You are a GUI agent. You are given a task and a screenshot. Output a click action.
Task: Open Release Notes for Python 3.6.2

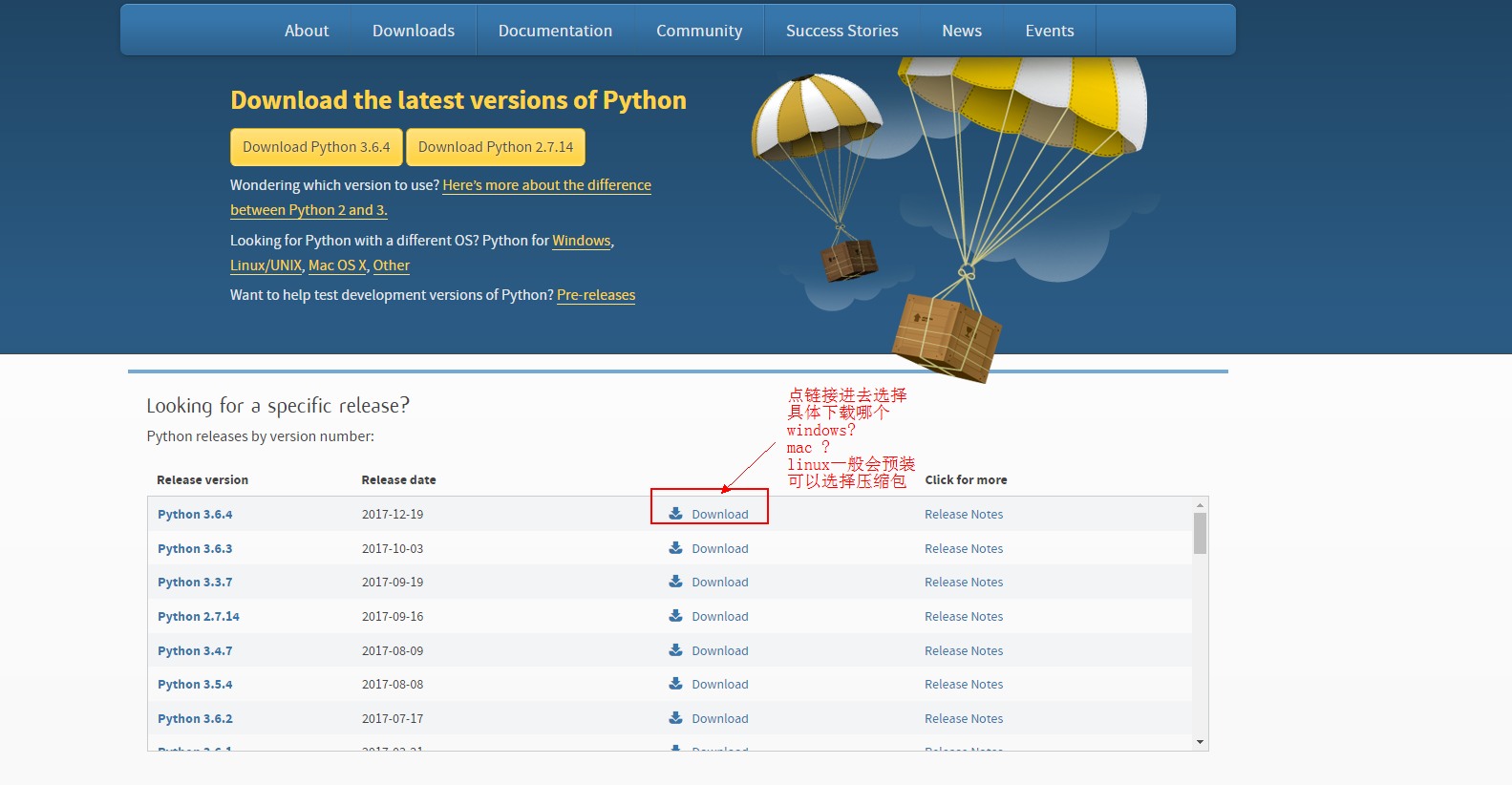[964, 718]
